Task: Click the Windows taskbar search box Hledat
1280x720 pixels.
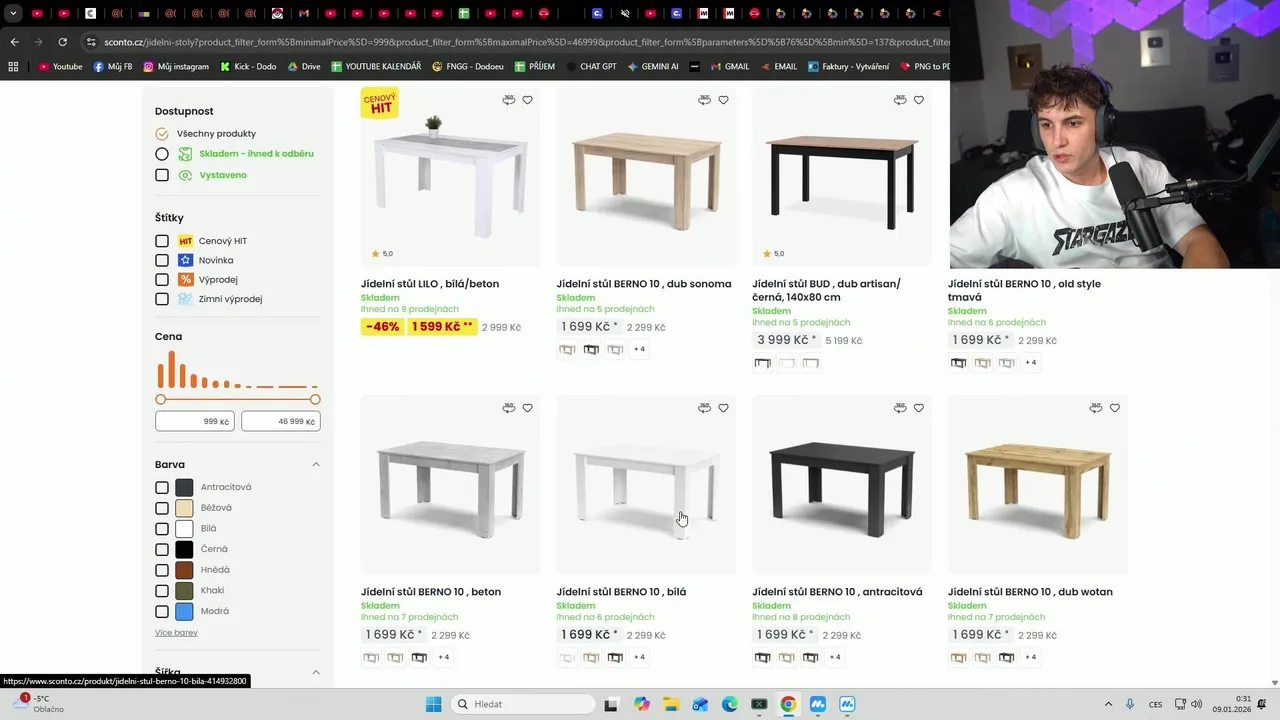Action: (x=522, y=704)
